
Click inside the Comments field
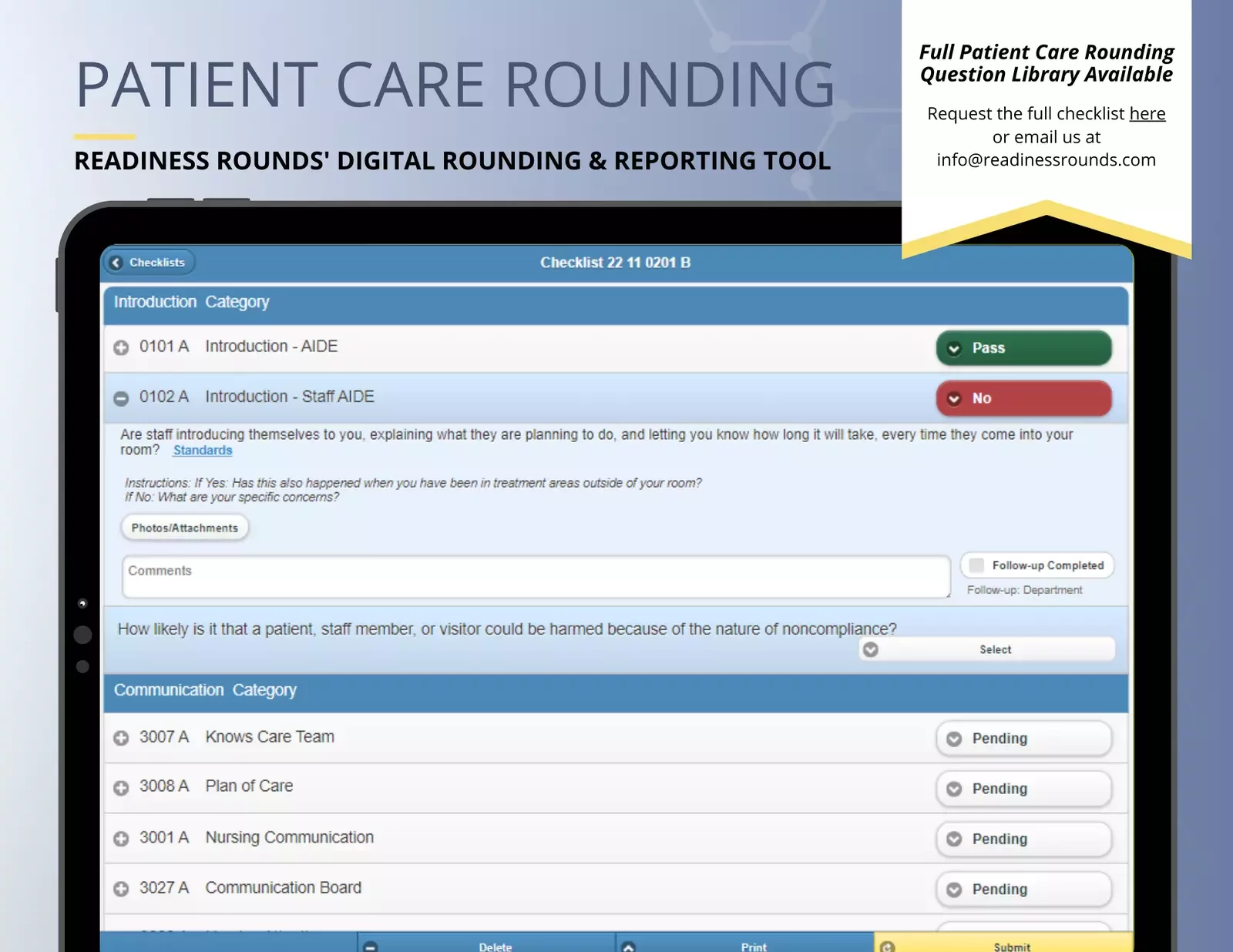[x=534, y=577]
